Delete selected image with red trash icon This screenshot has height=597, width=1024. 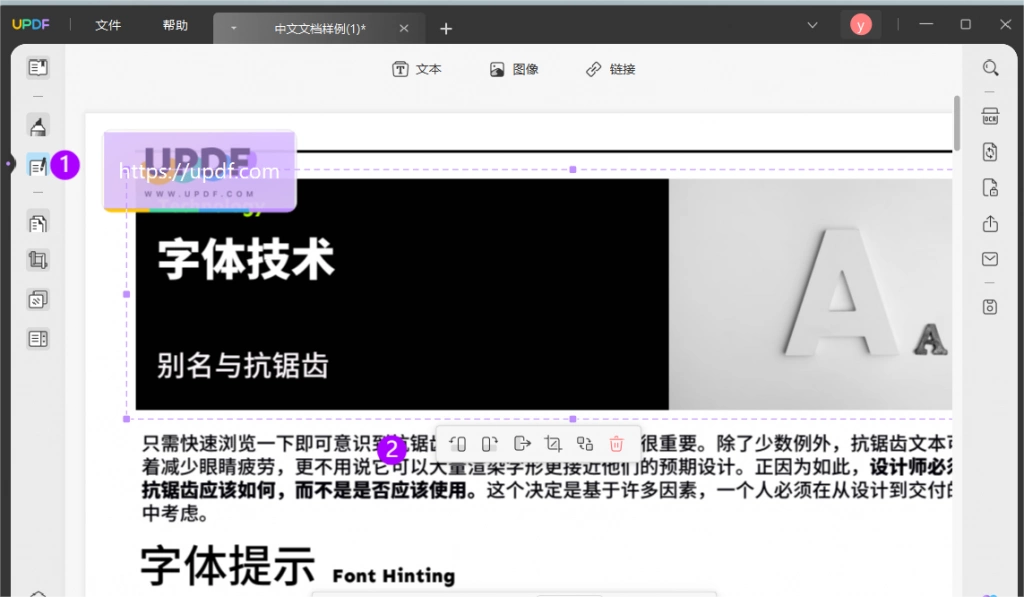(616, 444)
